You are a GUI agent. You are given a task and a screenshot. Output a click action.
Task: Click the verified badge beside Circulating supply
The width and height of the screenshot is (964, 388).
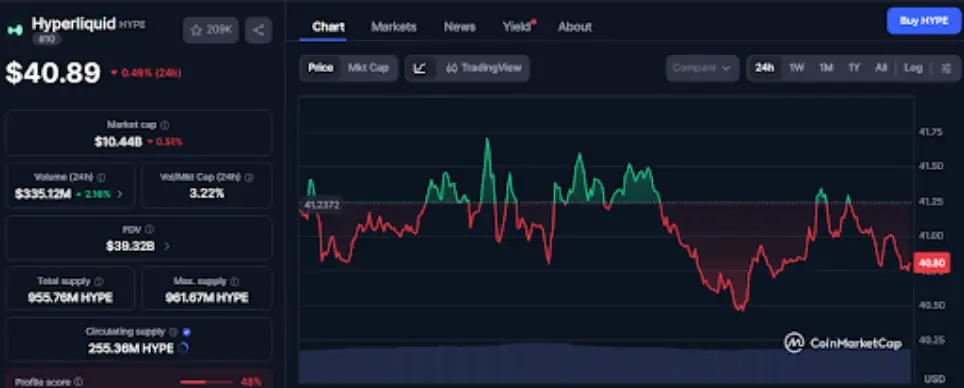[187, 332]
